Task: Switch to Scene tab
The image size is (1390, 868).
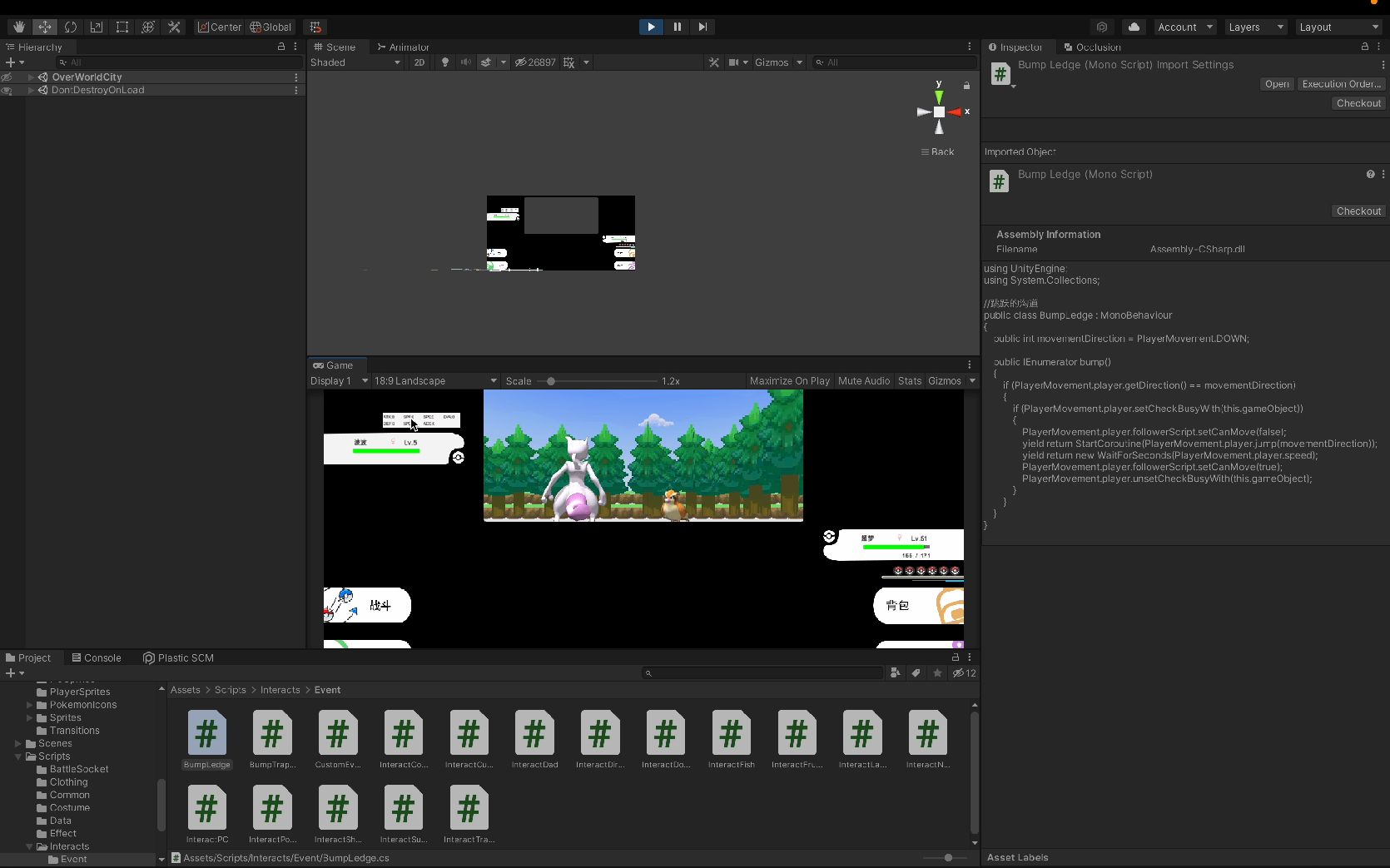Action: 335,47
